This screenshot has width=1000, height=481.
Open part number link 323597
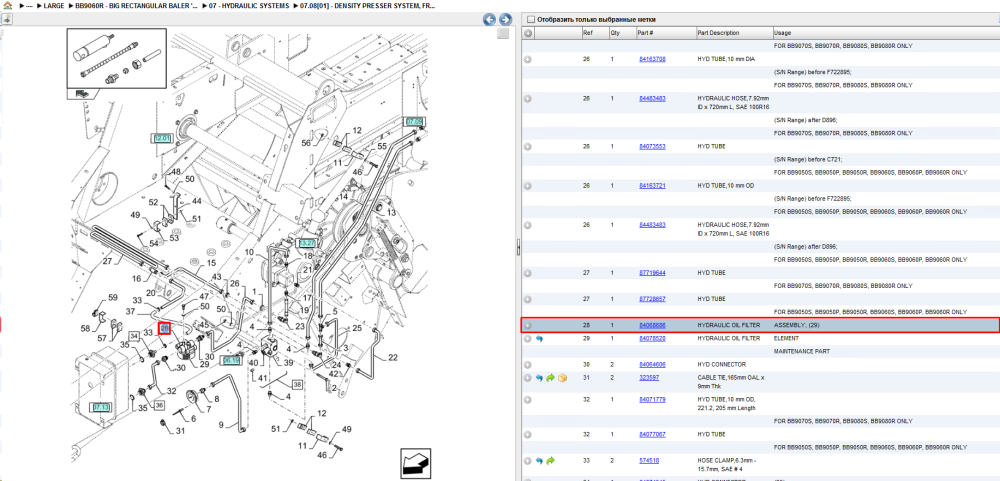coord(649,378)
